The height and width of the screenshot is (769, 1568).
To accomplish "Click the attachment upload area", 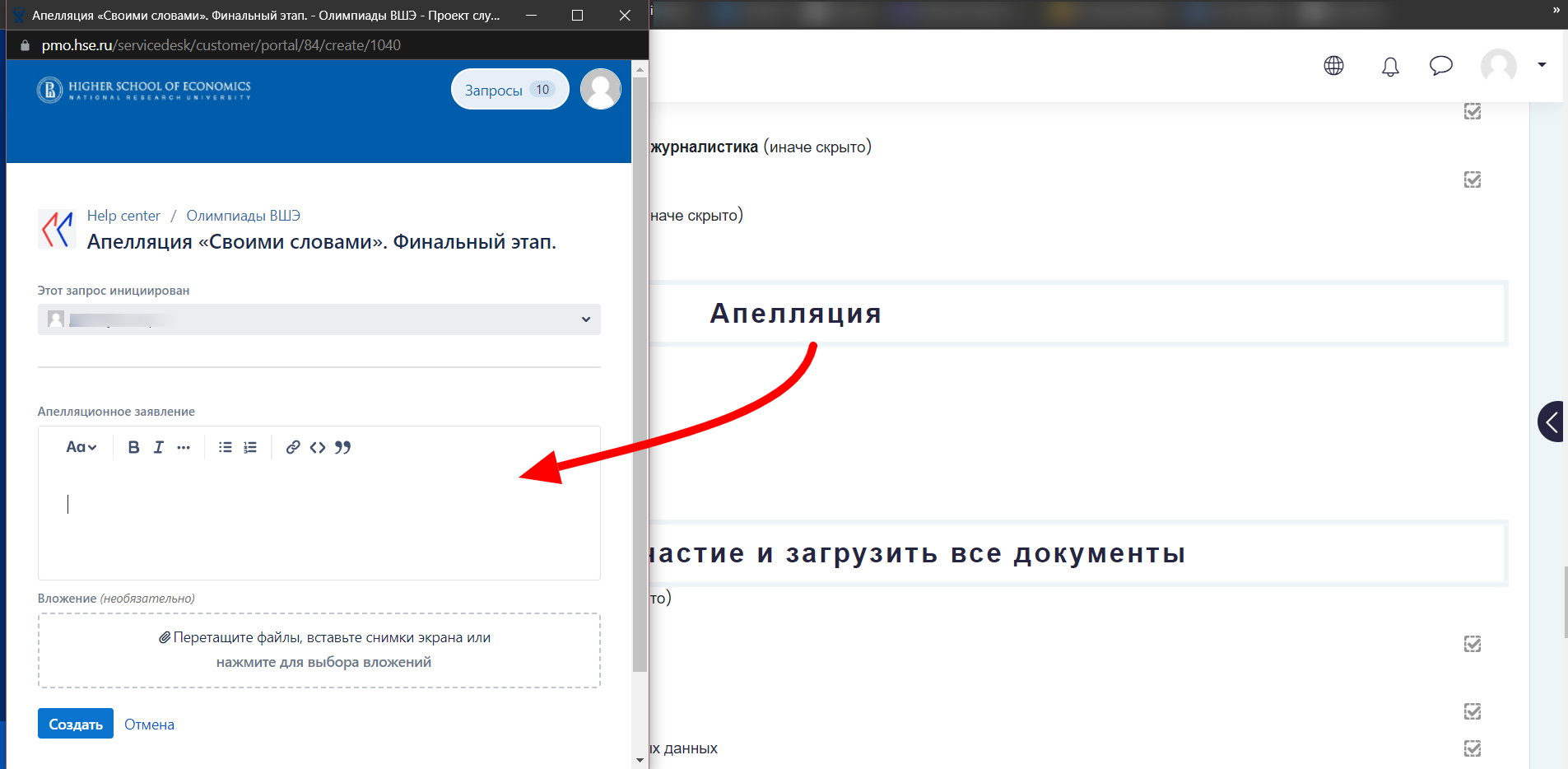I will [319, 650].
